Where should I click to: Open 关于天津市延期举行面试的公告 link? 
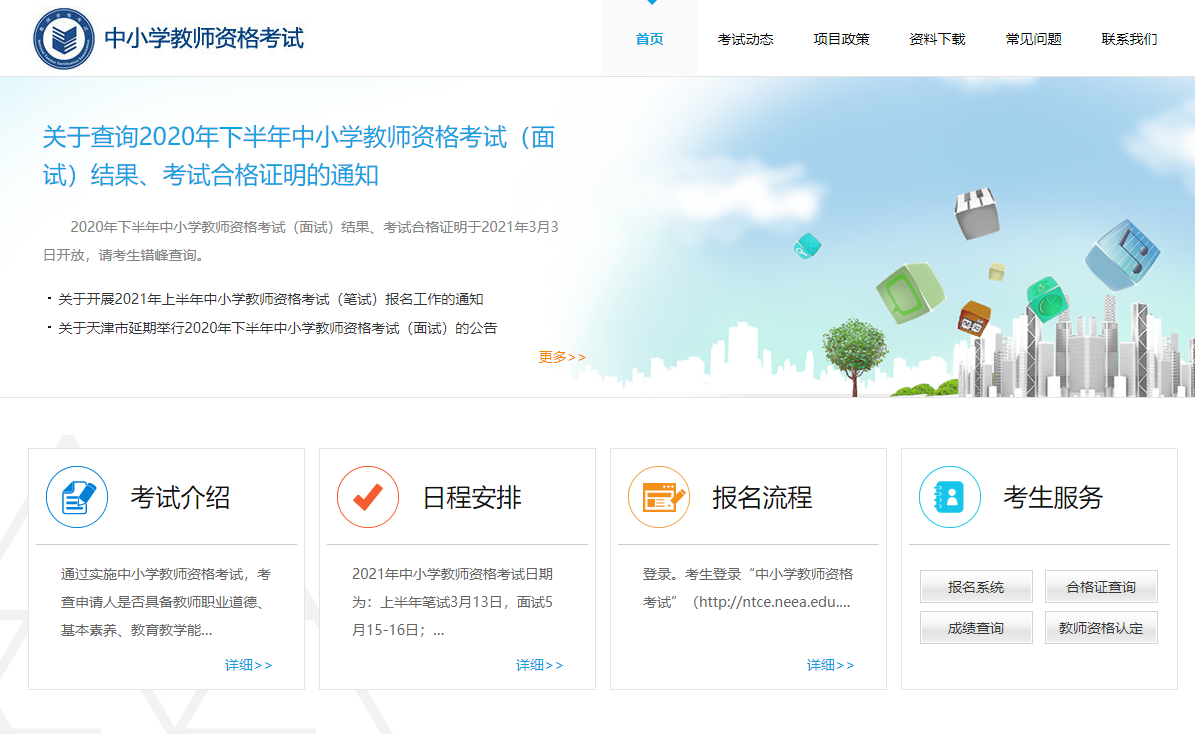(277, 328)
